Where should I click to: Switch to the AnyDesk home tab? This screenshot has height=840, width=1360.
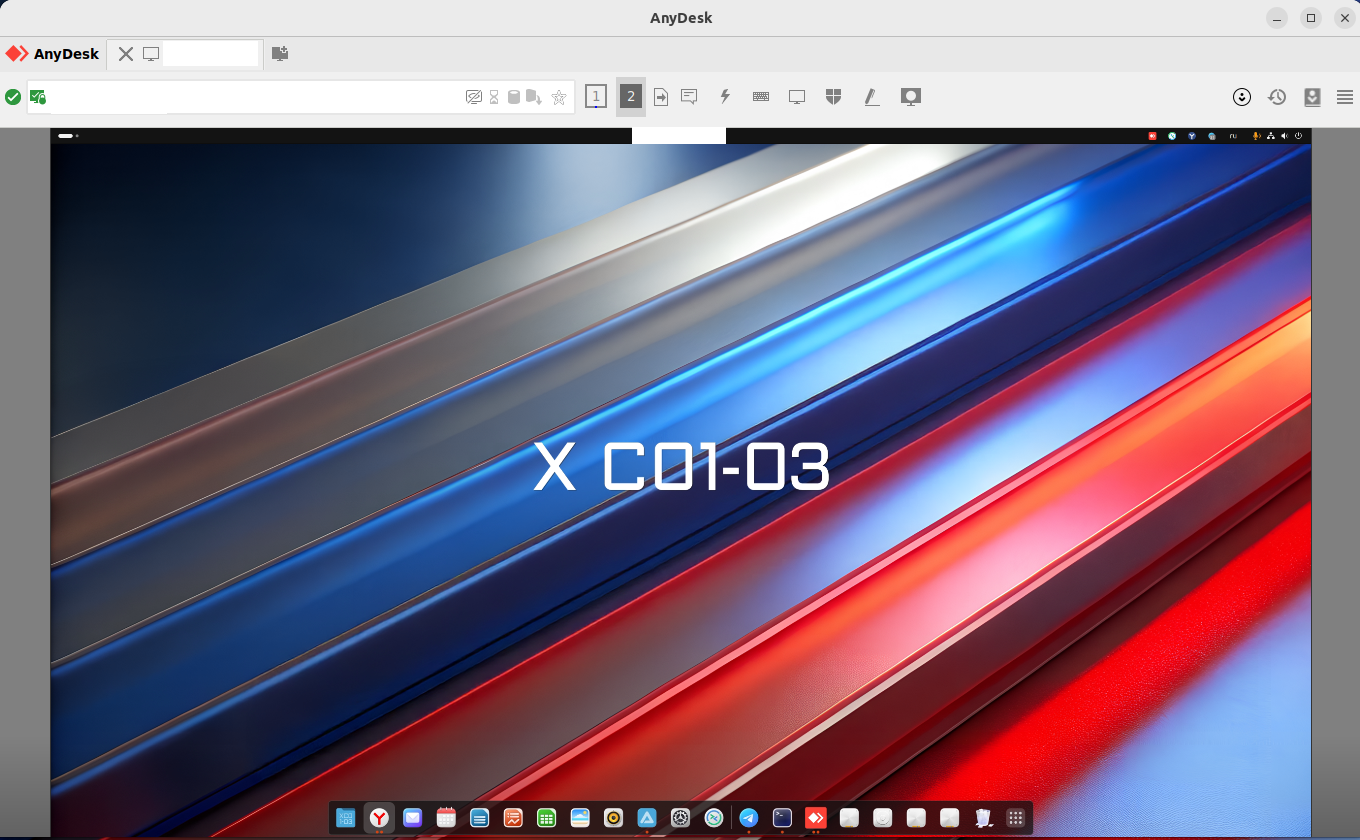pos(53,54)
